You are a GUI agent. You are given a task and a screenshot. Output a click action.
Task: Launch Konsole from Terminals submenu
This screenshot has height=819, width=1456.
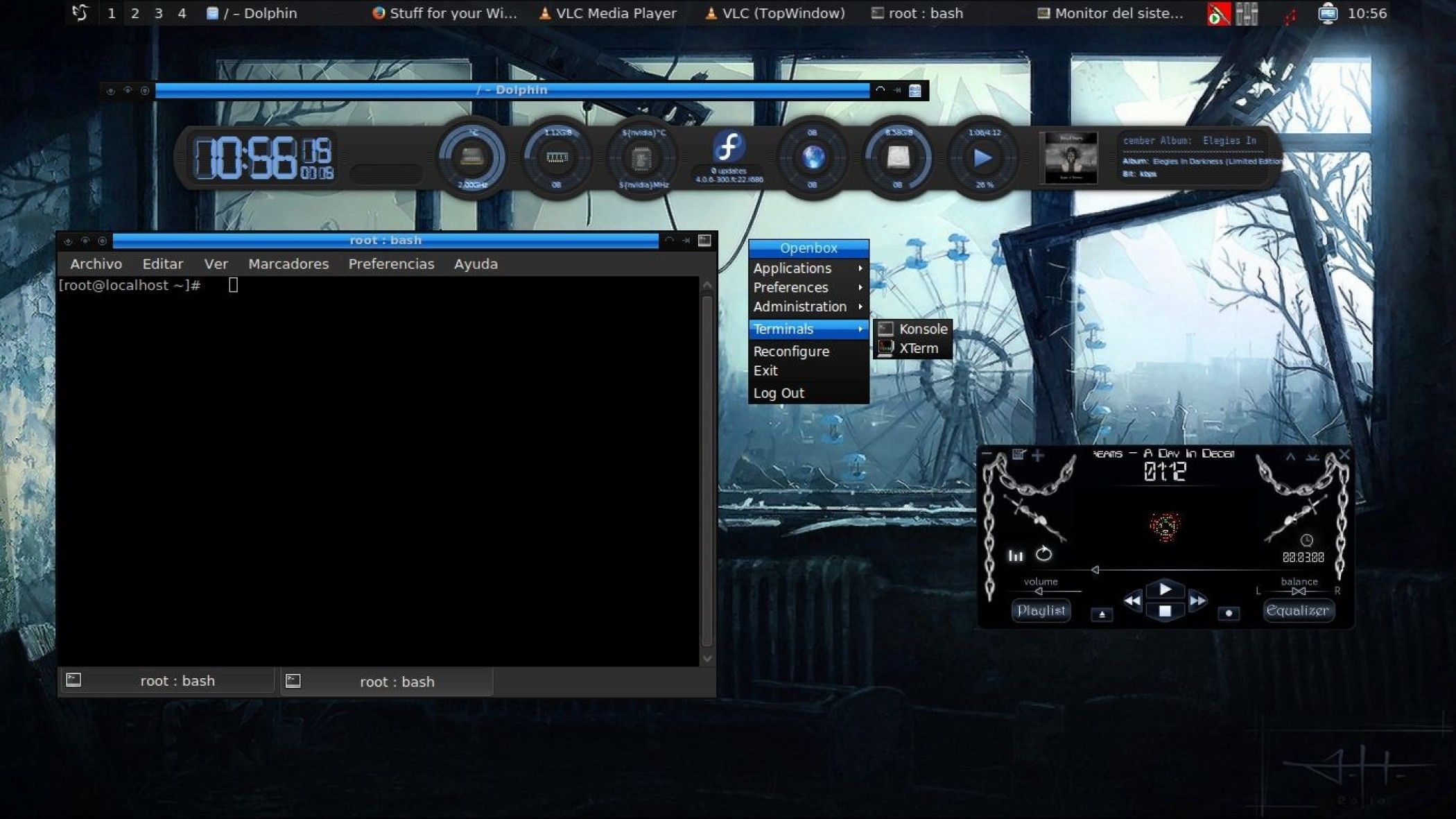[912, 329]
